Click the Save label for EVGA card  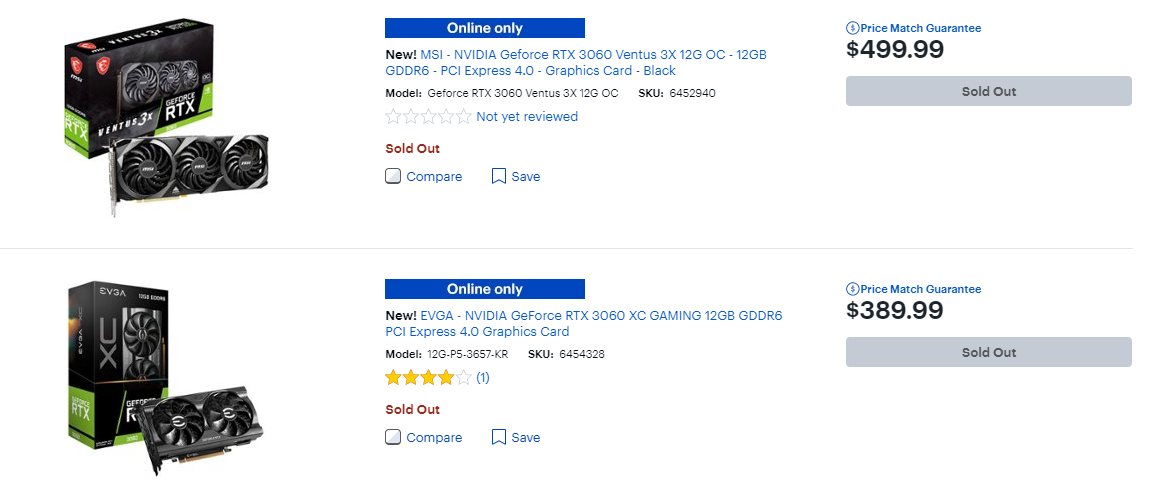coord(526,437)
